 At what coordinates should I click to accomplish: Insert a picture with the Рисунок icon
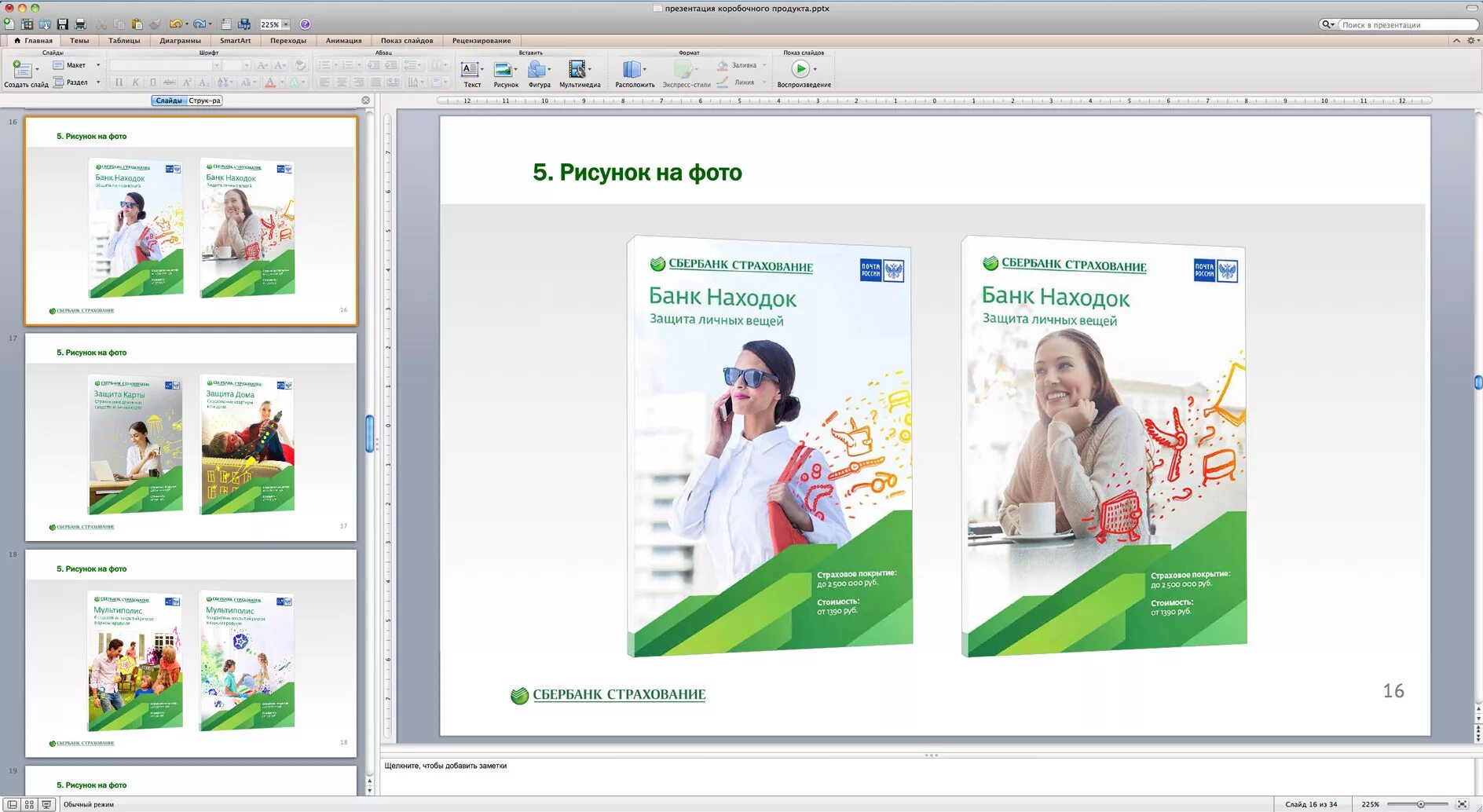click(x=503, y=70)
